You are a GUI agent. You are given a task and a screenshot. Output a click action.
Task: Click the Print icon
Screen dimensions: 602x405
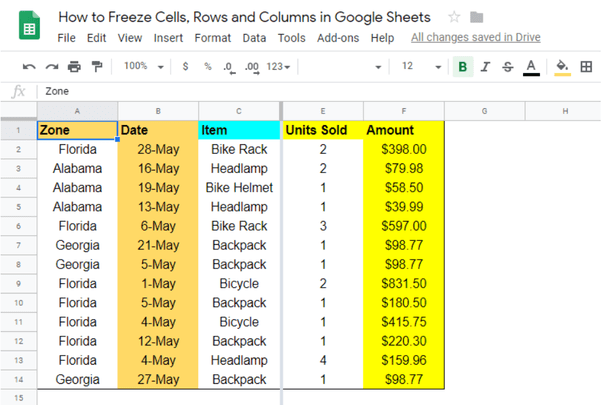tap(74, 67)
